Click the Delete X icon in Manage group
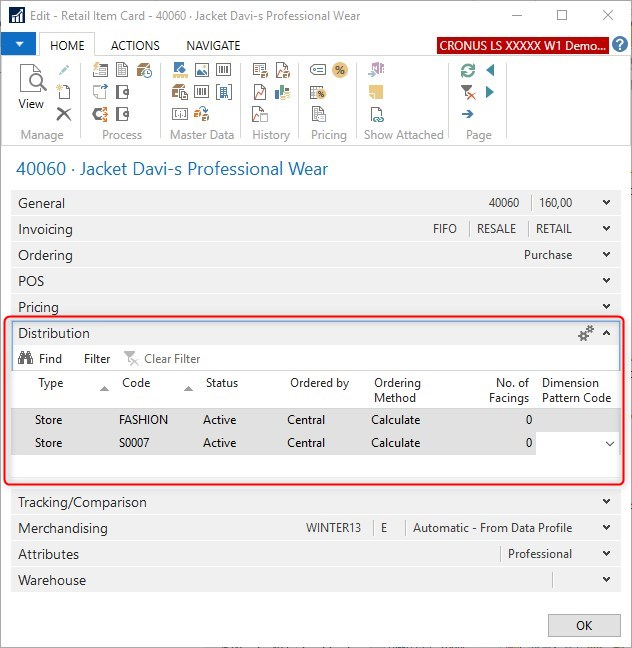The image size is (632, 648). click(x=64, y=114)
